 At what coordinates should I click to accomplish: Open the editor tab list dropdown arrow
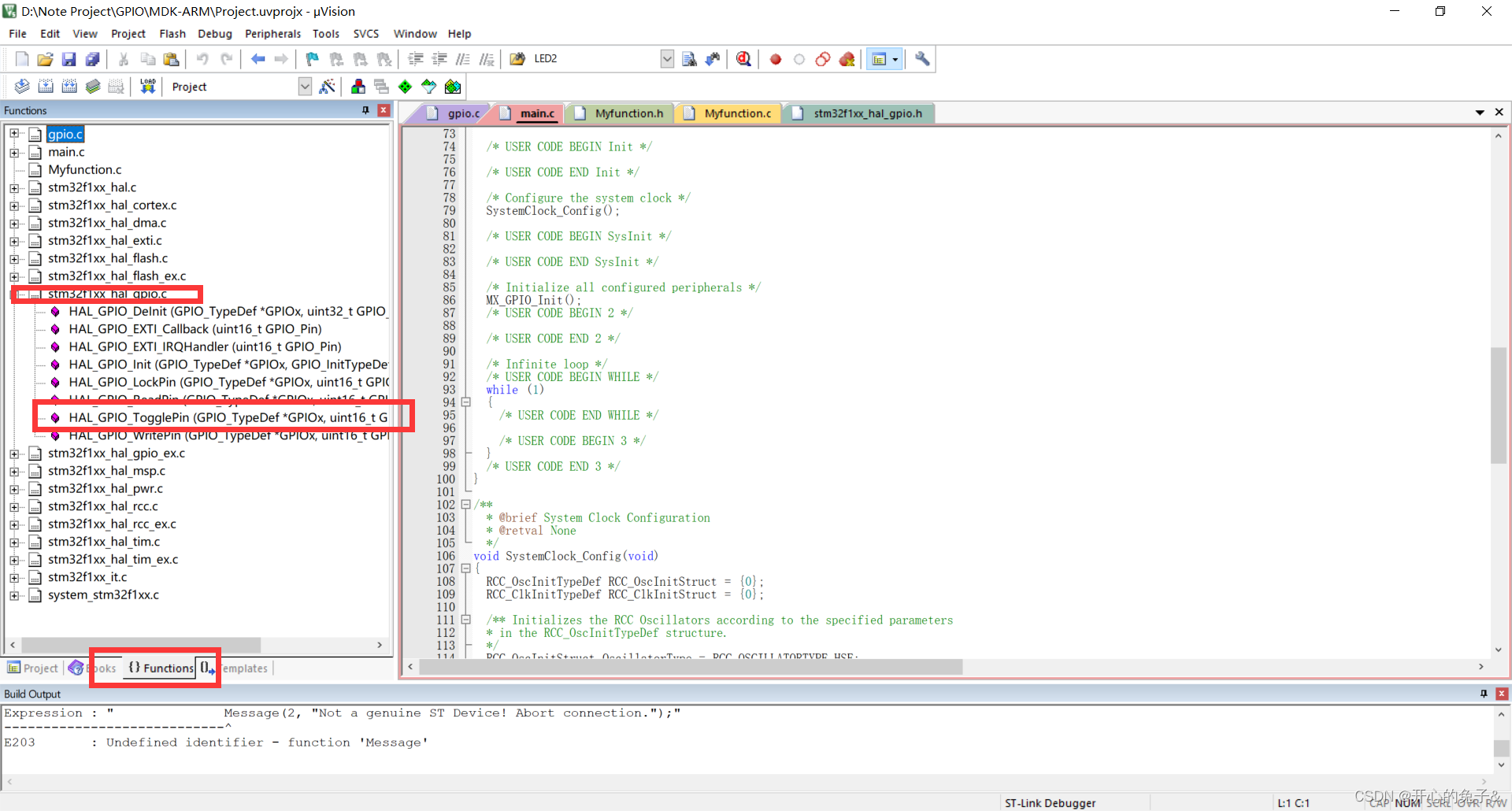coord(1480,113)
